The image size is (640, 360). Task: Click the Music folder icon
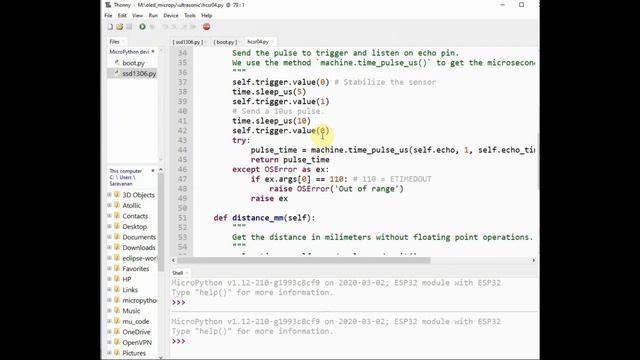pyautogui.click(x=117, y=311)
